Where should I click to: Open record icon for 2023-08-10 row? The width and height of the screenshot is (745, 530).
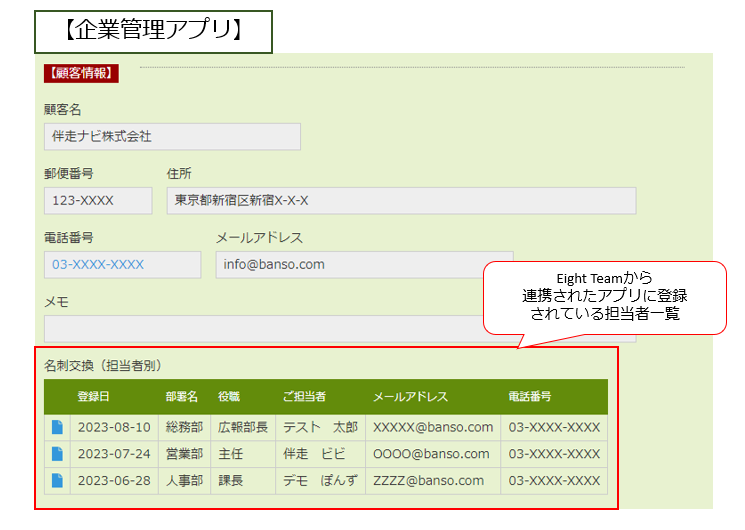click(x=57, y=427)
